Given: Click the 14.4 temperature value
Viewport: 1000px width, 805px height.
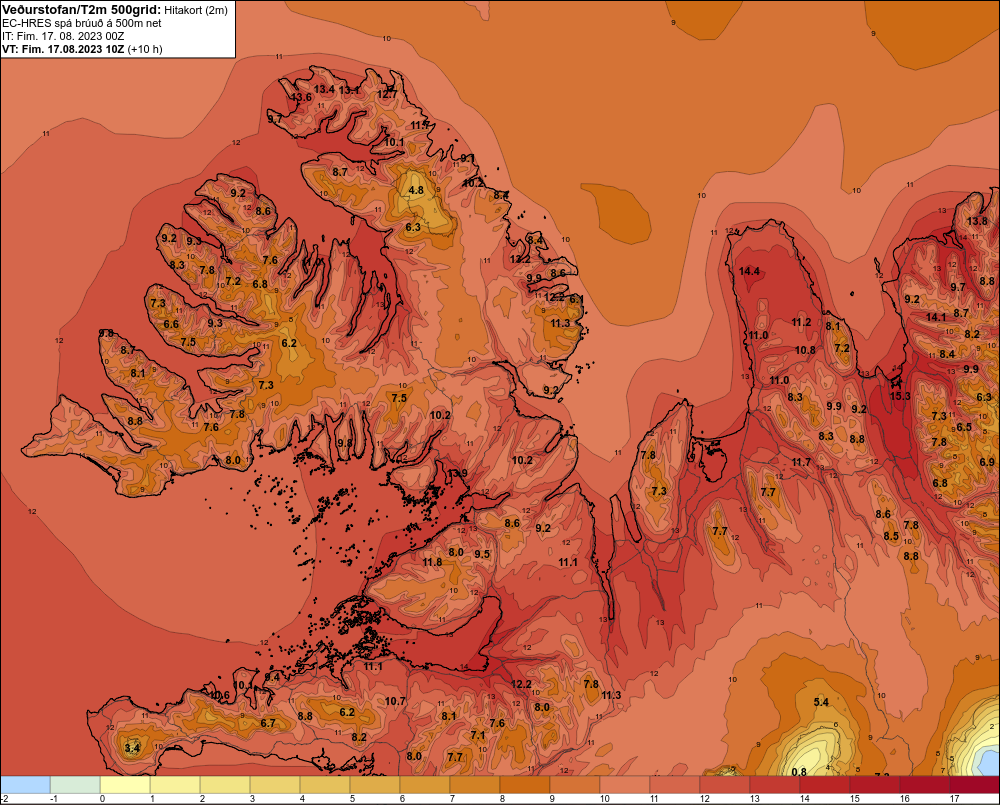Looking at the screenshot, I should [749, 271].
